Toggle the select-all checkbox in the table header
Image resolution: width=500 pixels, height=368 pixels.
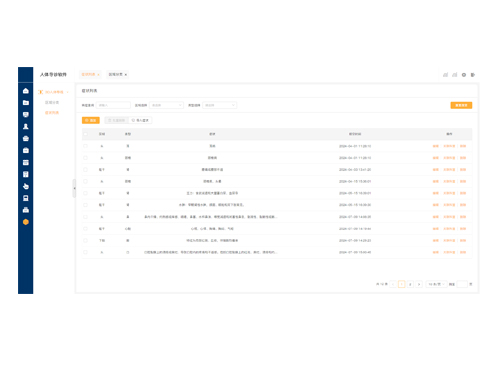point(85,134)
